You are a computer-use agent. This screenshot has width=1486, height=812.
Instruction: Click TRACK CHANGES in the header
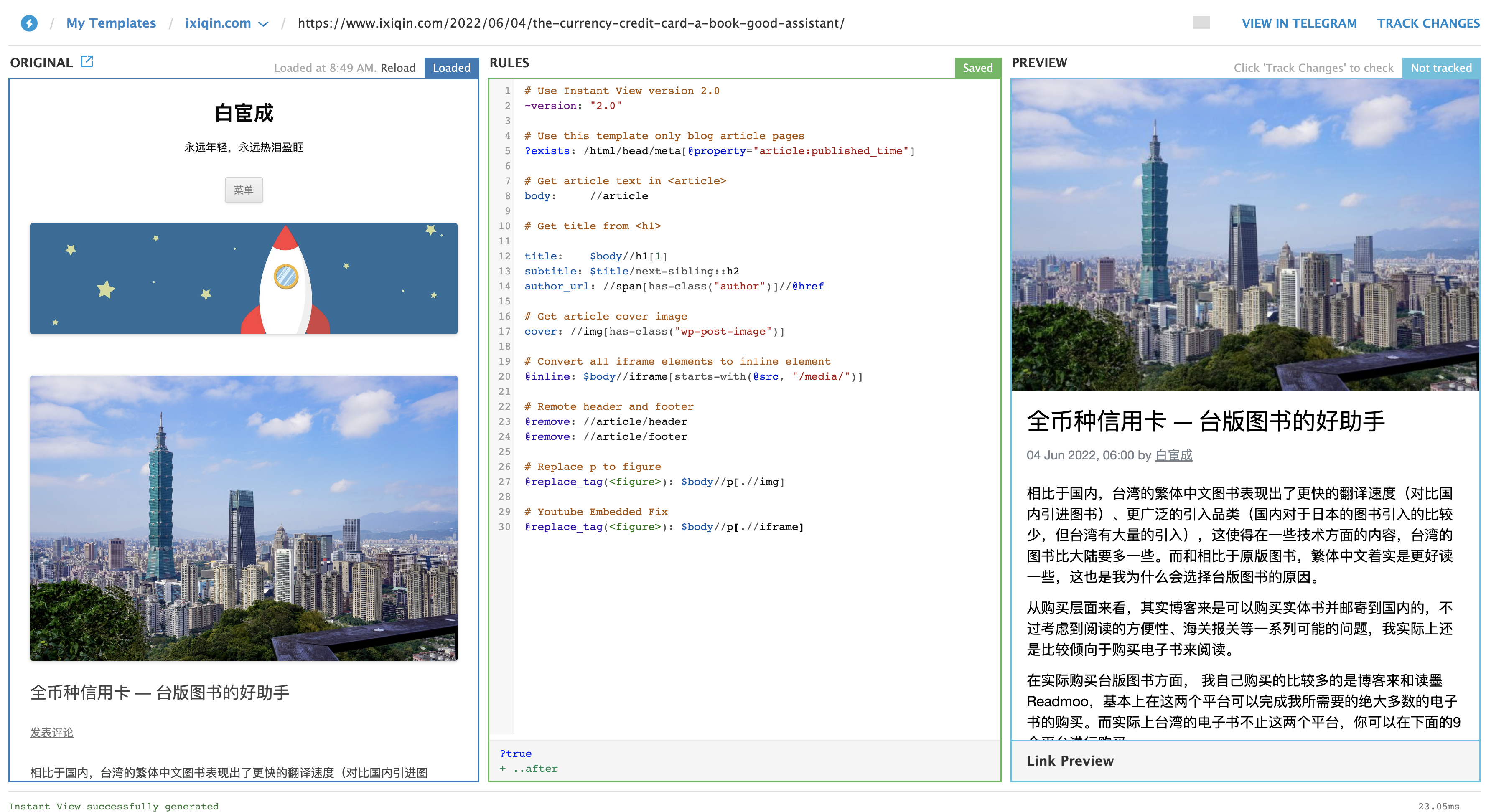click(x=1428, y=23)
